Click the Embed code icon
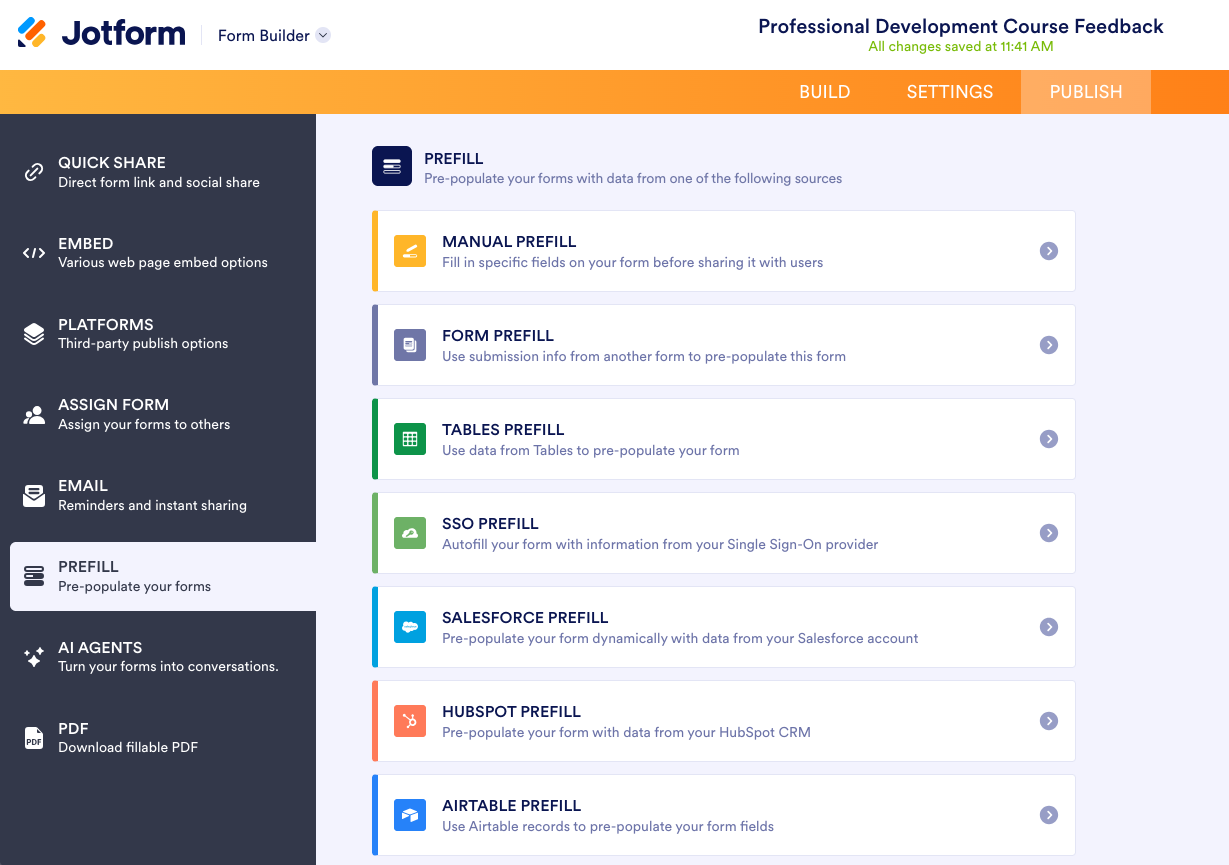The height and width of the screenshot is (865, 1229). (x=34, y=253)
